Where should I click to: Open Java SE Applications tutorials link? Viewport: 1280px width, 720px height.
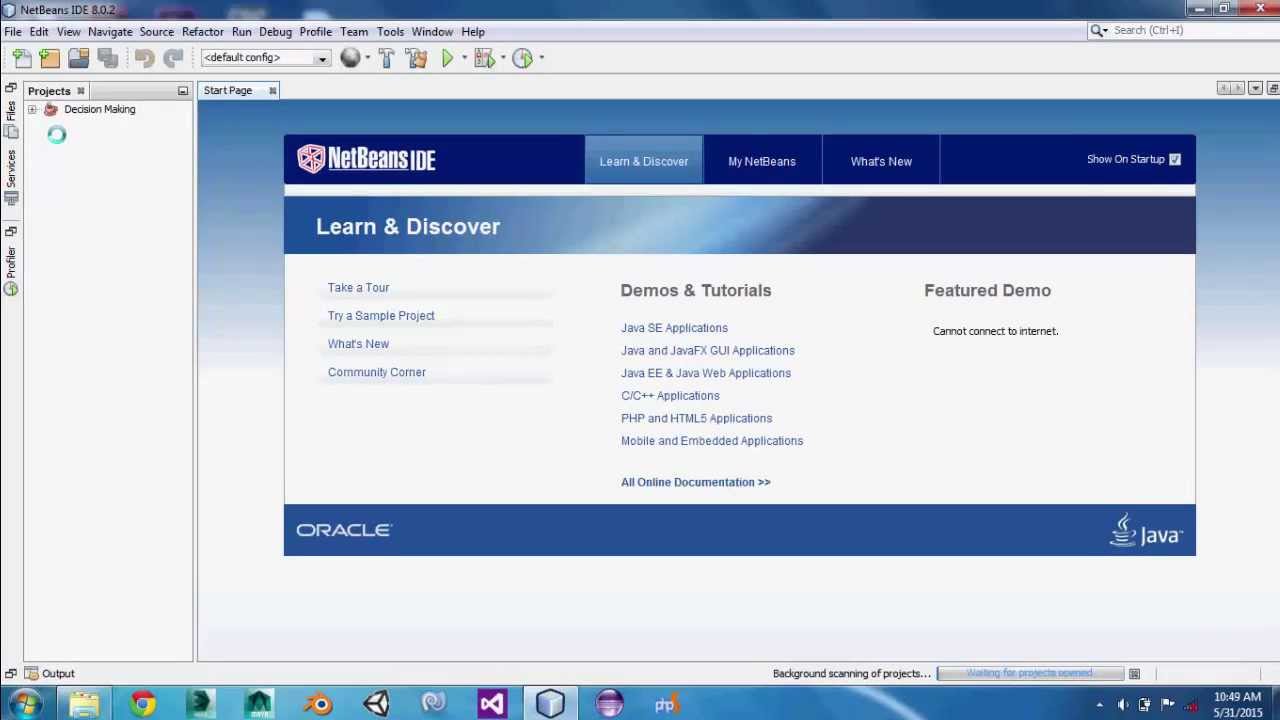pyautogui.click(x=674, y=328)
